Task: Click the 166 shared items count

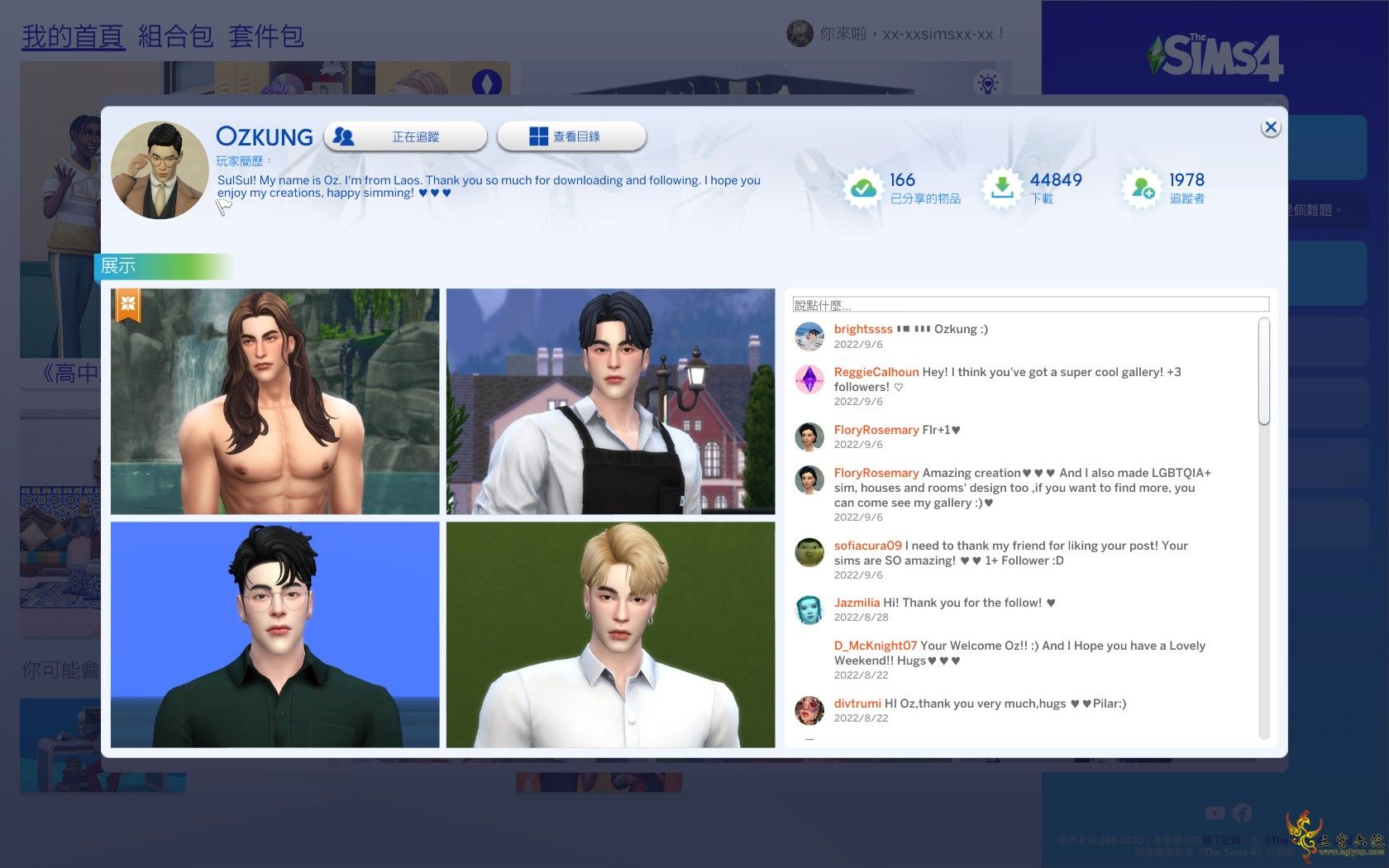Action: coord(902,179)
